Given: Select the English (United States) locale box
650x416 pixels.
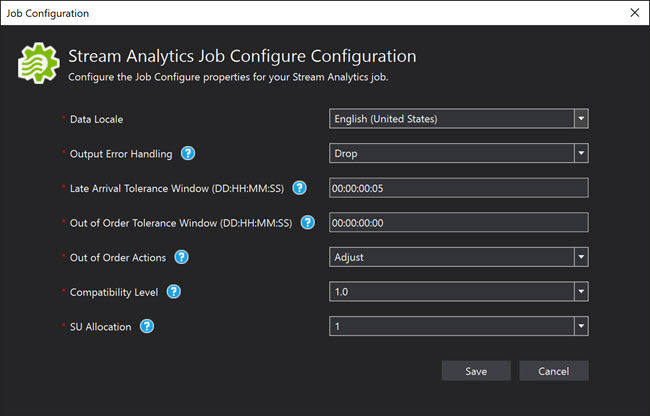Looking at the screenshot, I should [458, 119].
